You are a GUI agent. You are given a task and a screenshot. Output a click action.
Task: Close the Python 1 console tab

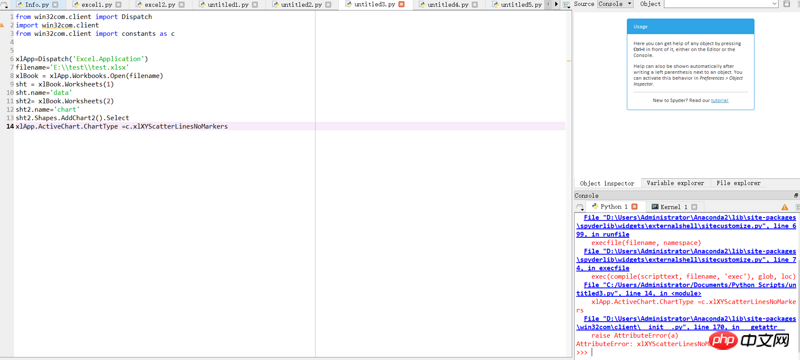[x=635, y=207]
